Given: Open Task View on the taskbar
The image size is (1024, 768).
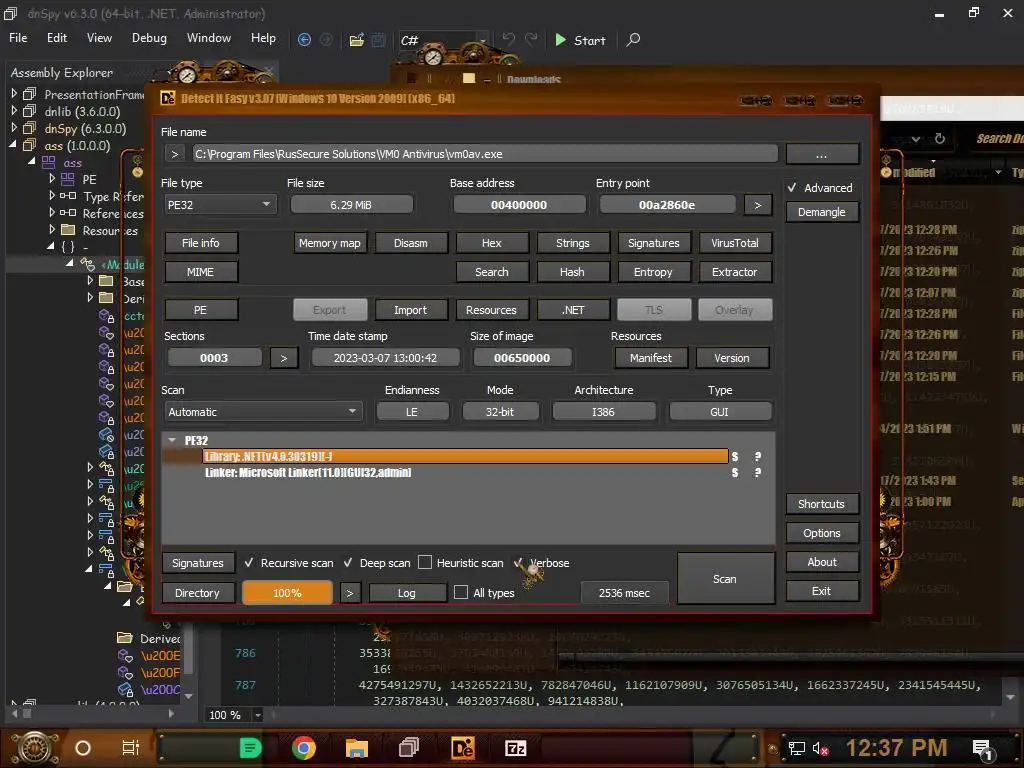Looking at the screenshot, I should tap(131, 748).
